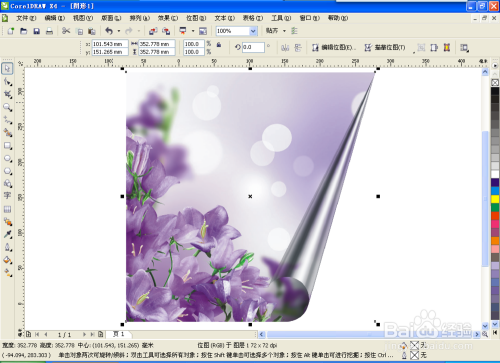Select the Fill bucket tool

(7, 260)
